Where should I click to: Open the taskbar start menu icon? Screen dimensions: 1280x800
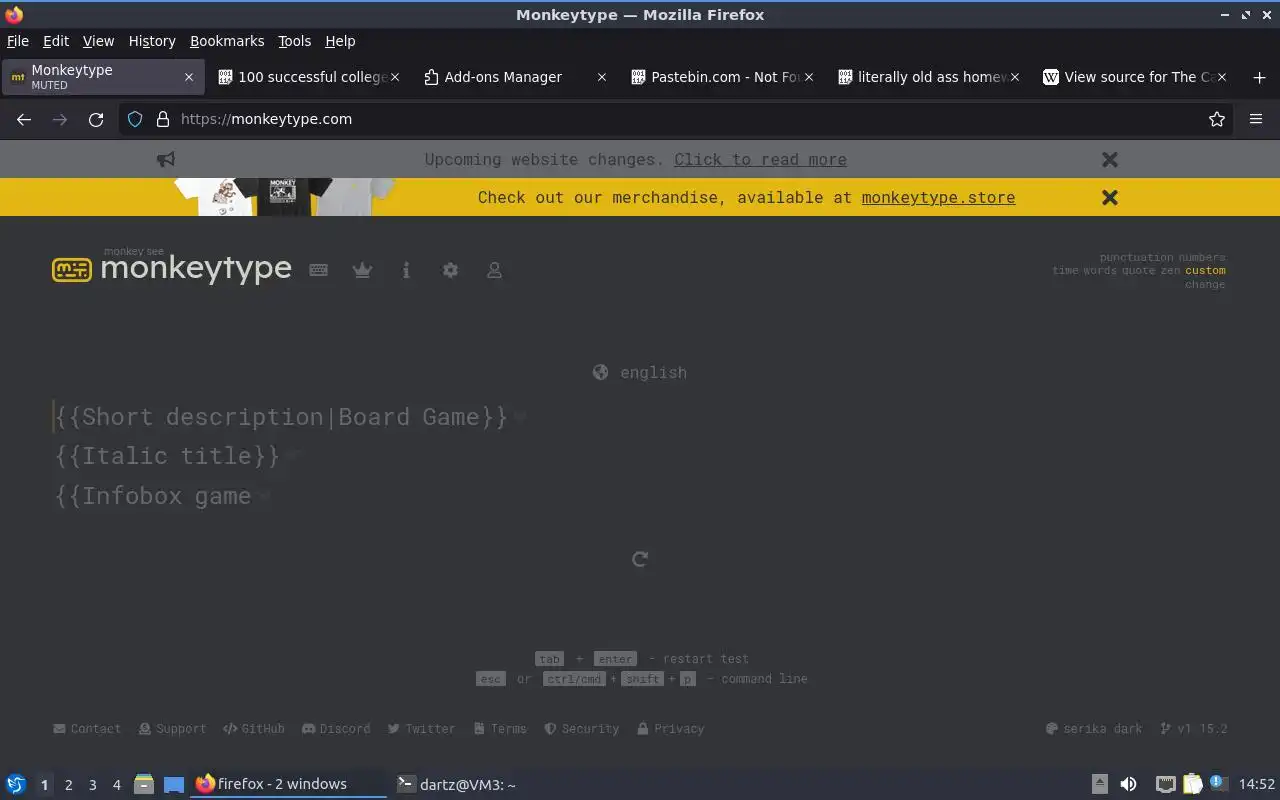[15, 784]
